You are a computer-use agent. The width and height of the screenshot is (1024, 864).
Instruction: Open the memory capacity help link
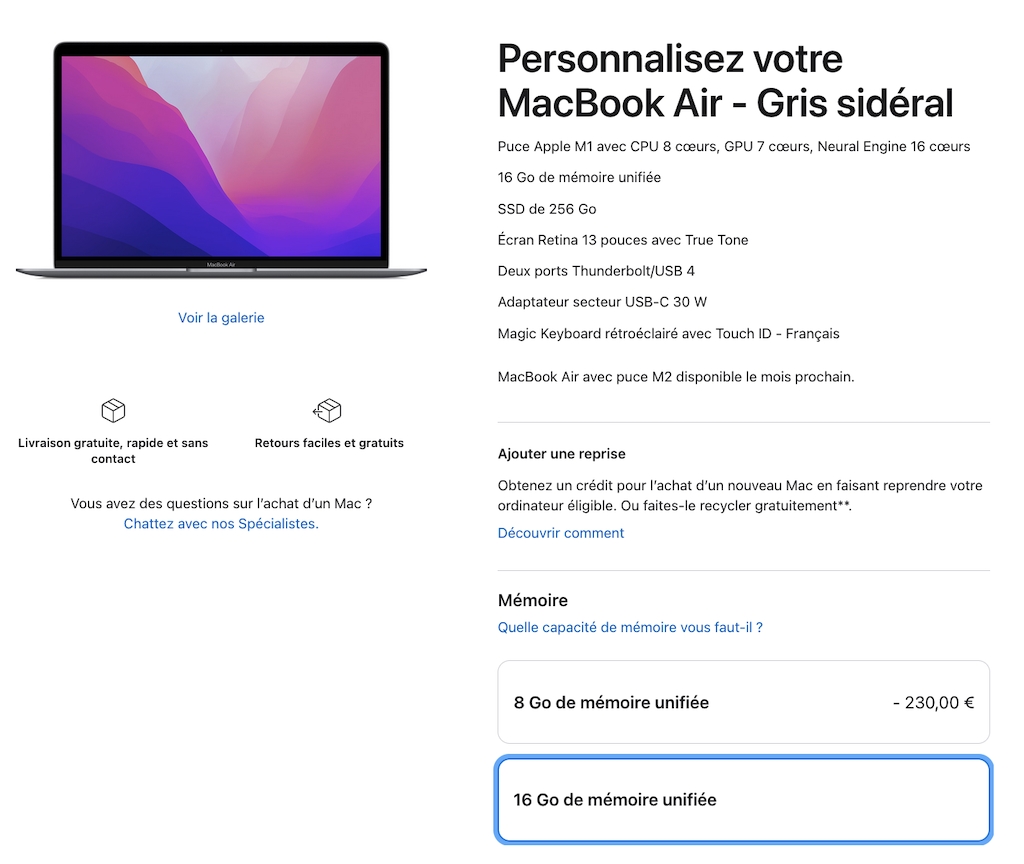pyautogui.click(x=630, y=627)
